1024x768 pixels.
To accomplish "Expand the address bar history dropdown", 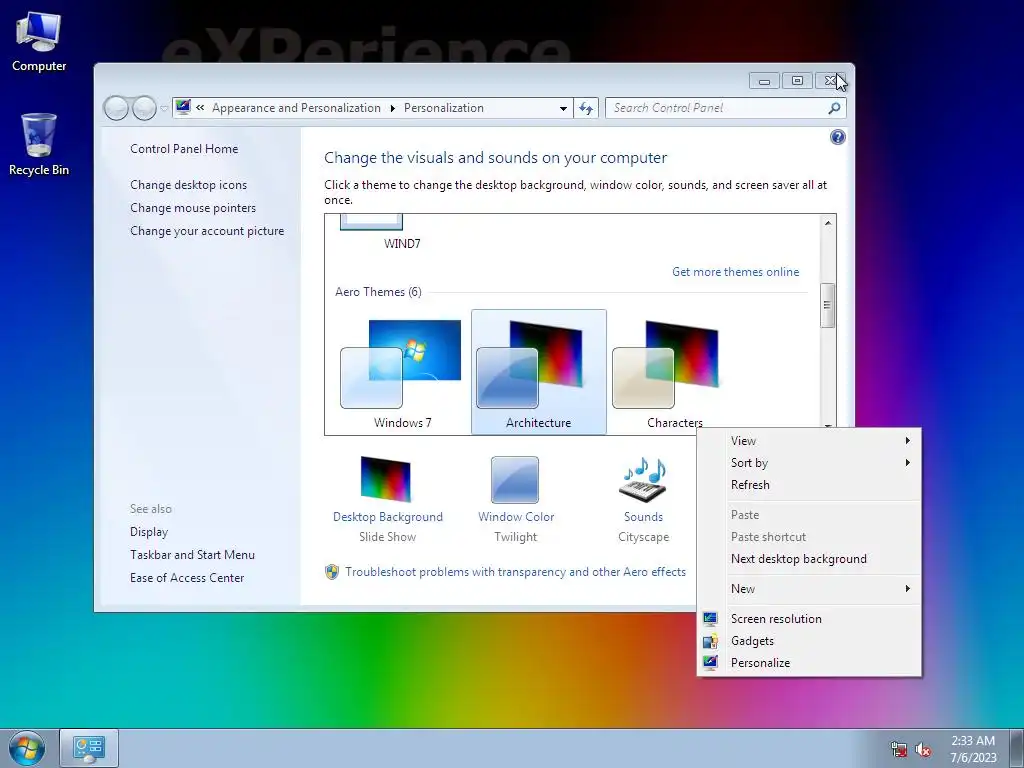I will click(563, 108).
